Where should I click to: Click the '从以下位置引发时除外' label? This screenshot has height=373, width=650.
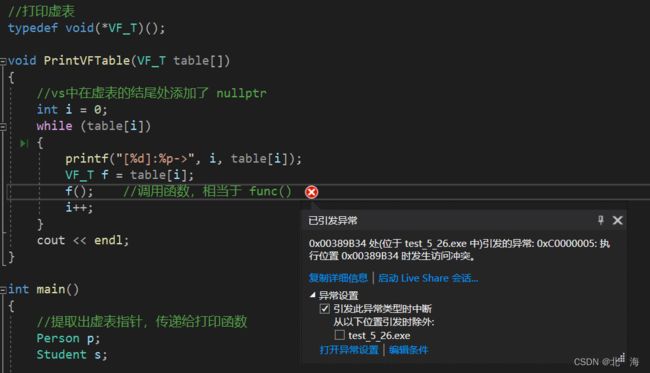(x=383, y=322)
